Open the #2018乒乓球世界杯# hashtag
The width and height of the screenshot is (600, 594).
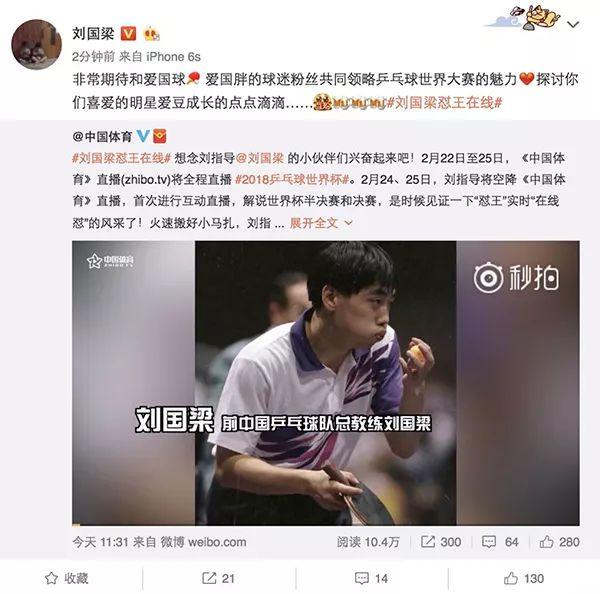[292, 180]
